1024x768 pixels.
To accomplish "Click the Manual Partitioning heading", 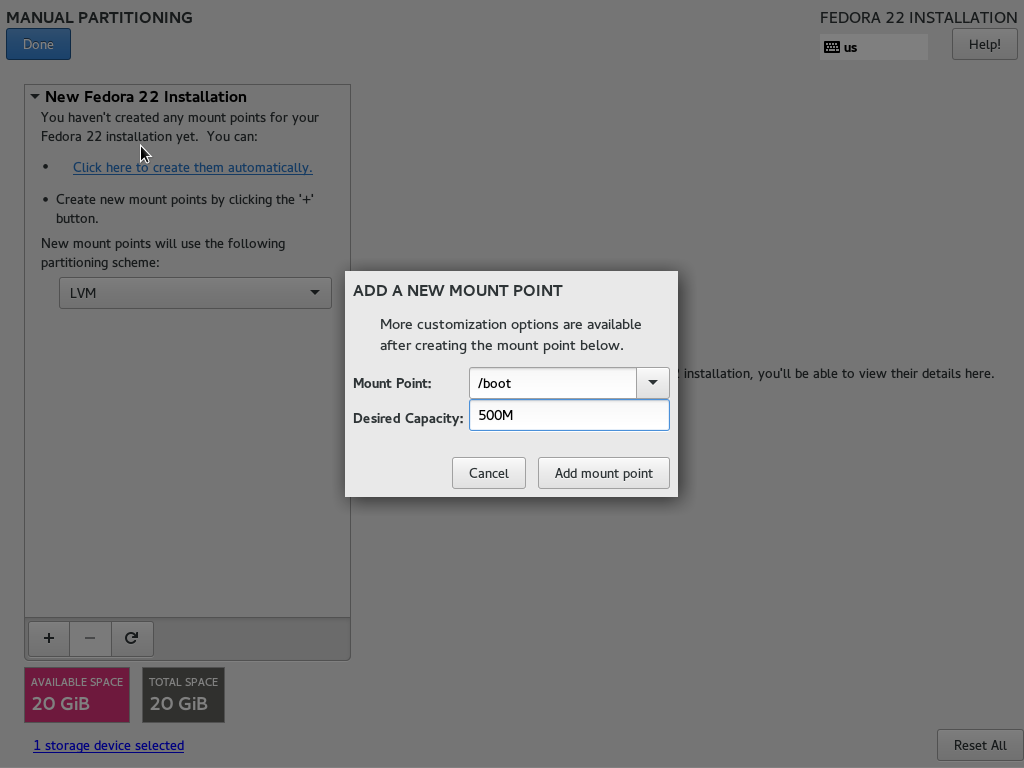I will pyautogui.click(x=99, y=17).
